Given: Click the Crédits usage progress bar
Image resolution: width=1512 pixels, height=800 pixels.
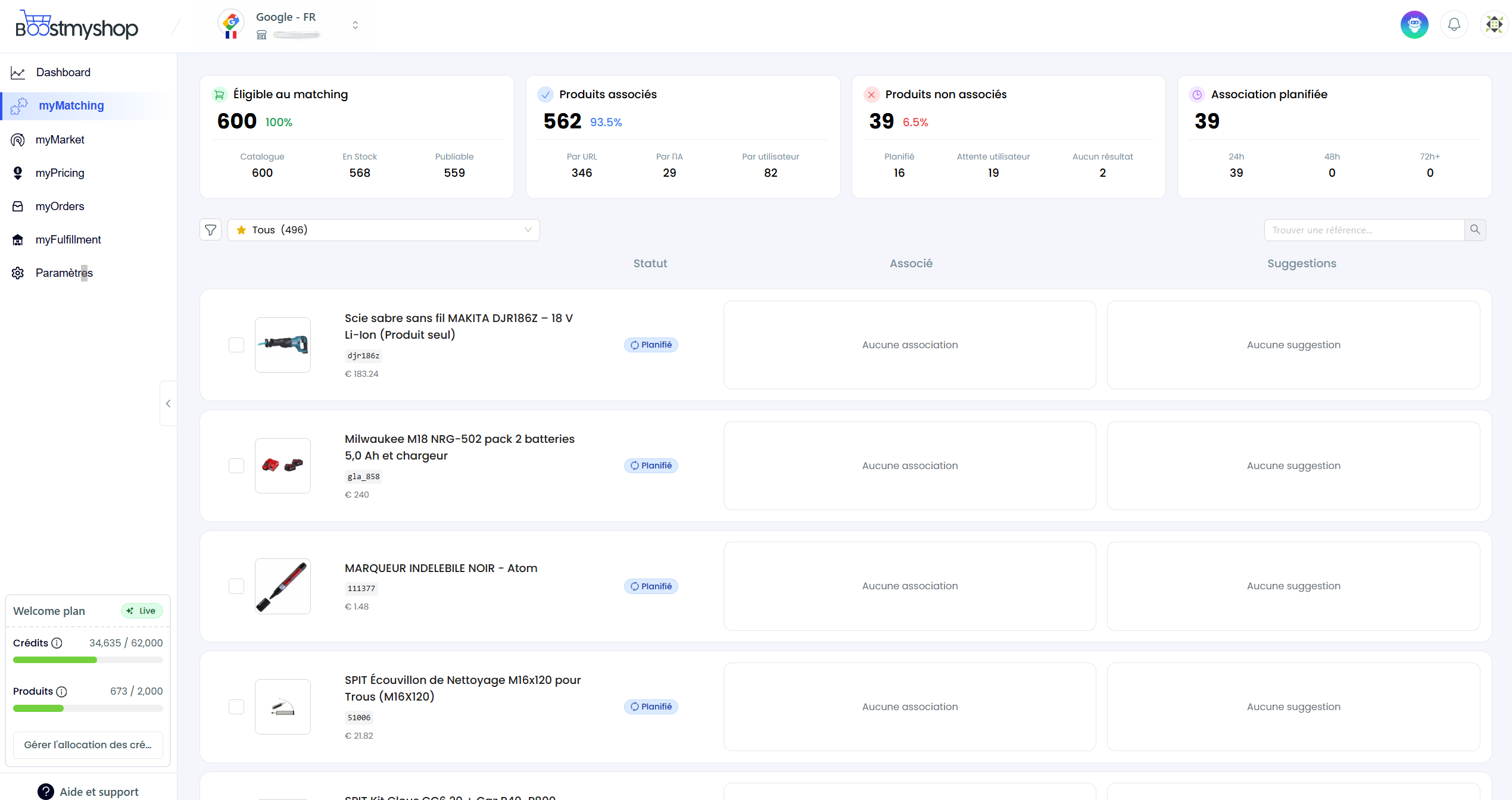Looking at the screenshot, I should click(88, 660).
